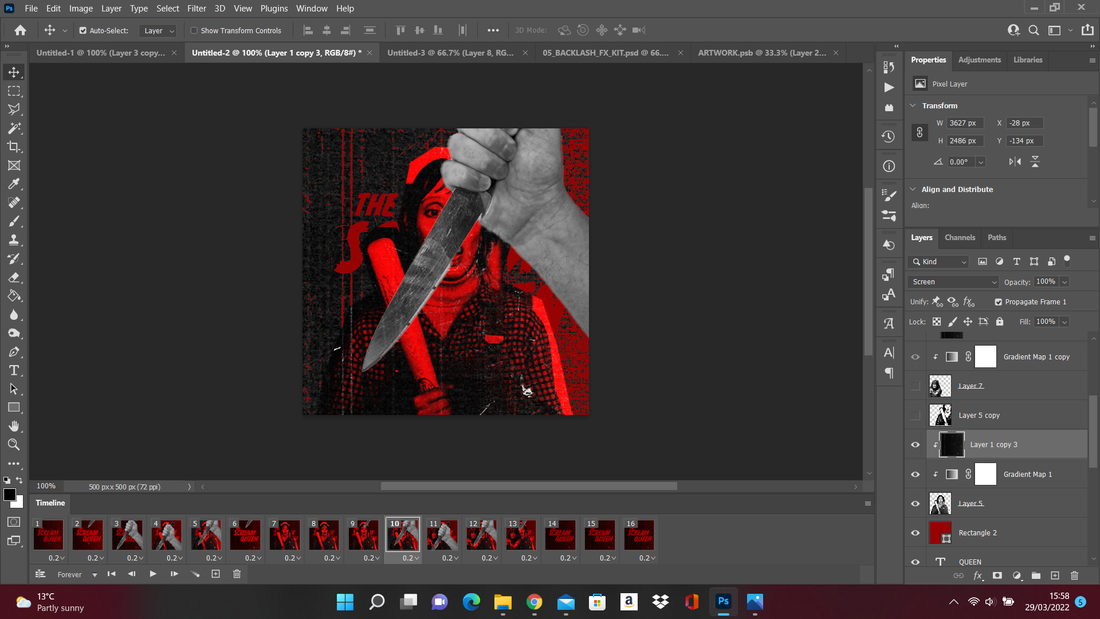Switch to the Channels tab

[x=960, y=238]
